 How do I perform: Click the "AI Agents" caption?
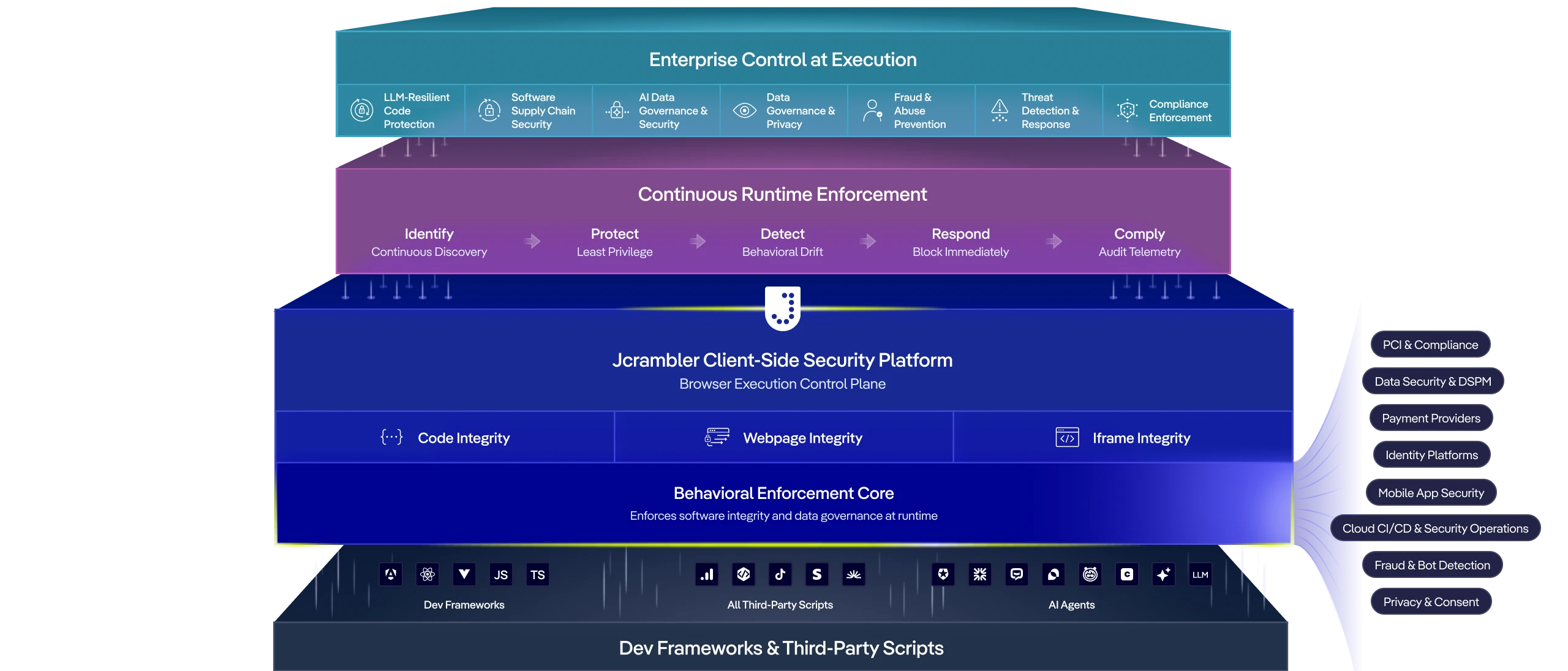click(1071, 605)
